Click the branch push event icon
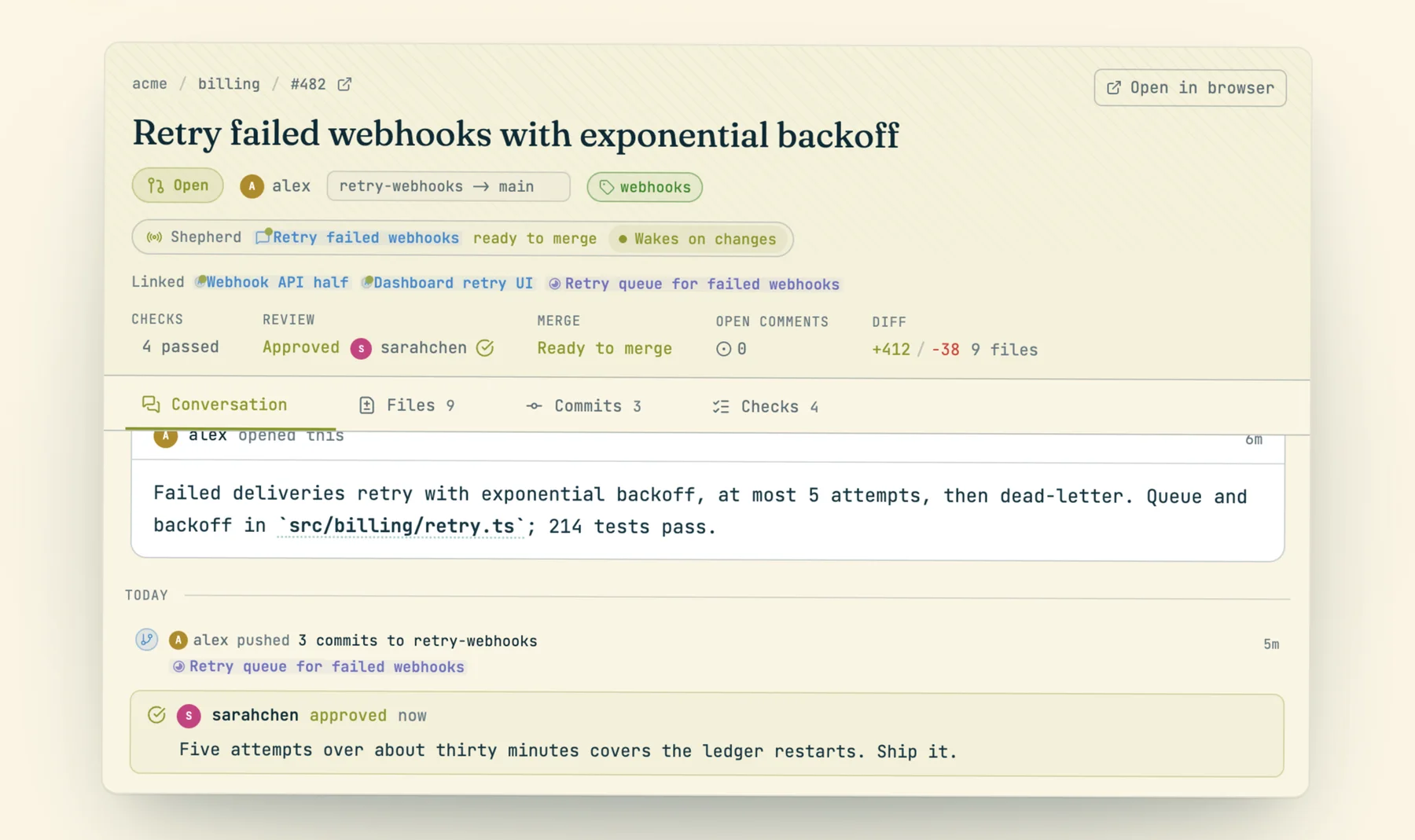Screen dimensions: 1415x840 (x=146, y=639)
